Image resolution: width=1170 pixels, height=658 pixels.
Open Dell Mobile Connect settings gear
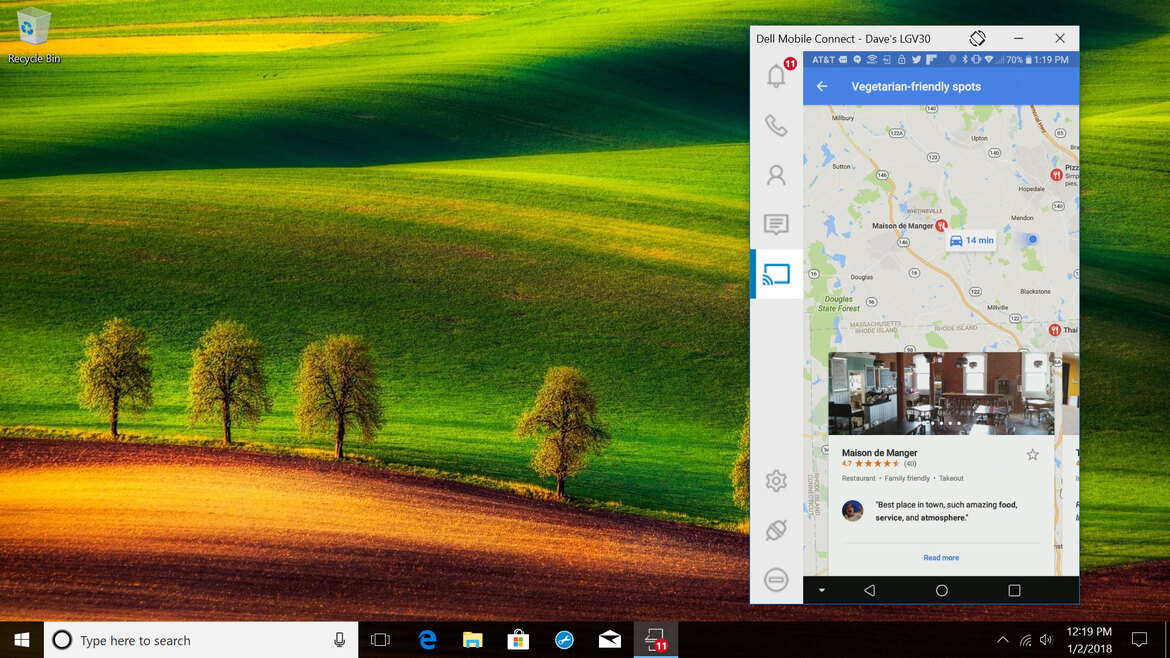pos(776,480)
